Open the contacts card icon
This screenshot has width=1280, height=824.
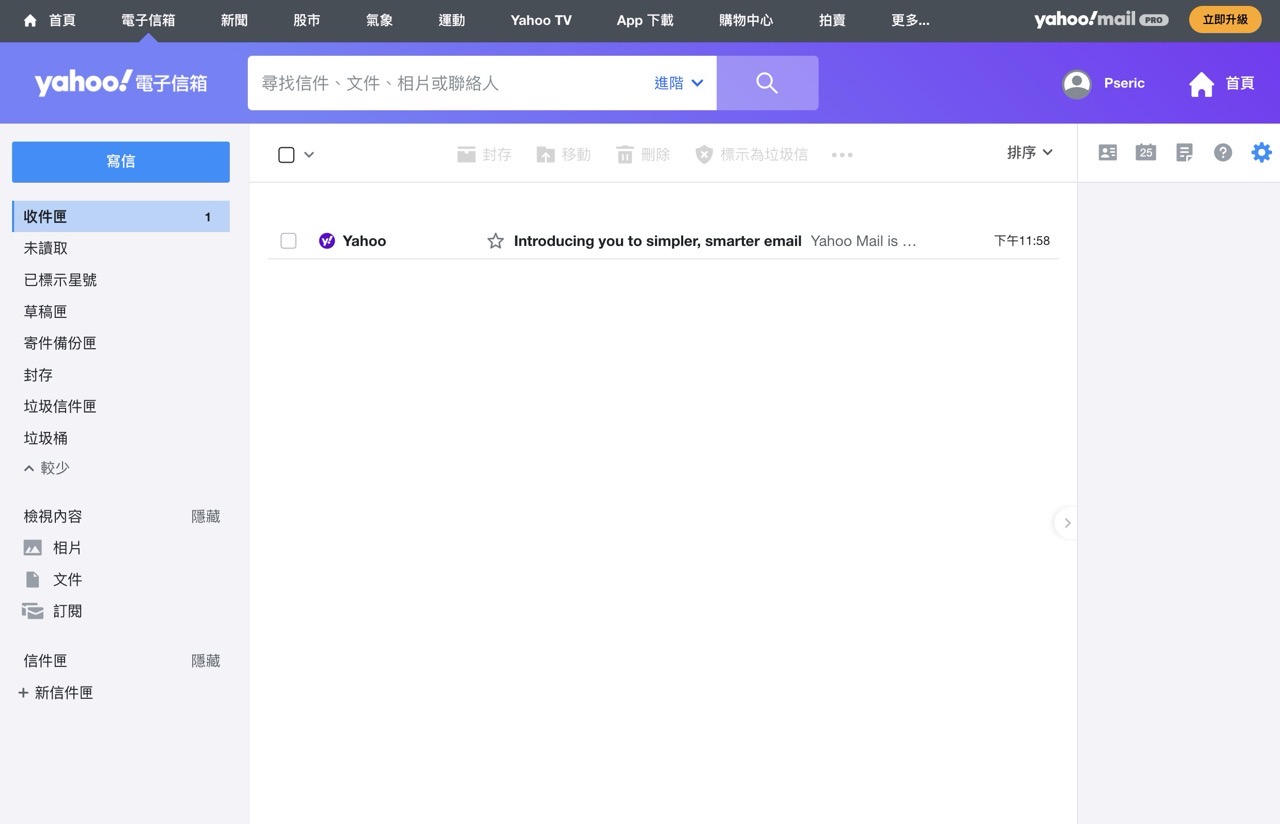pos(1108,153)
